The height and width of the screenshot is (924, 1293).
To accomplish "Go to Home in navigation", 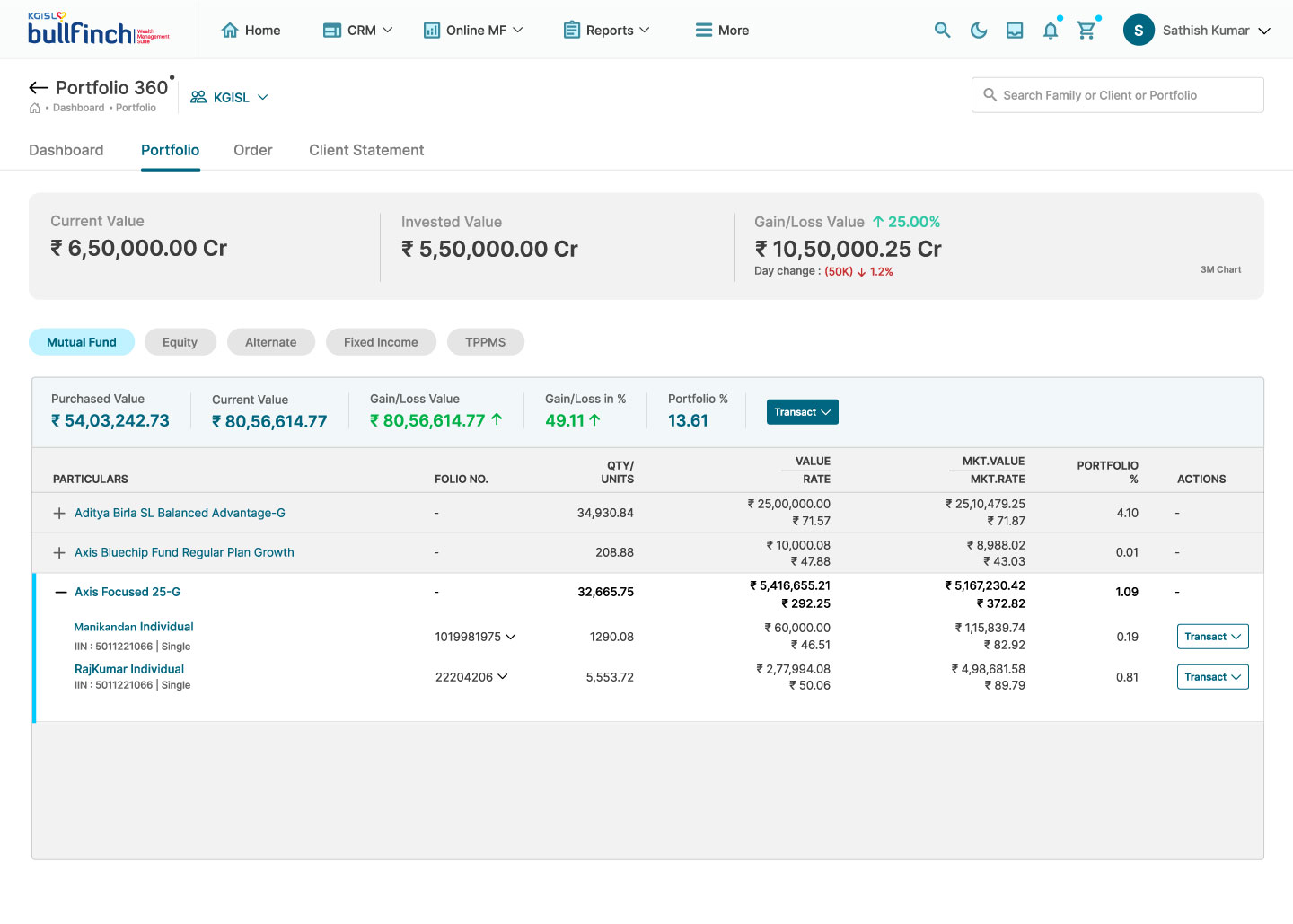I will (x=251, y=30).
